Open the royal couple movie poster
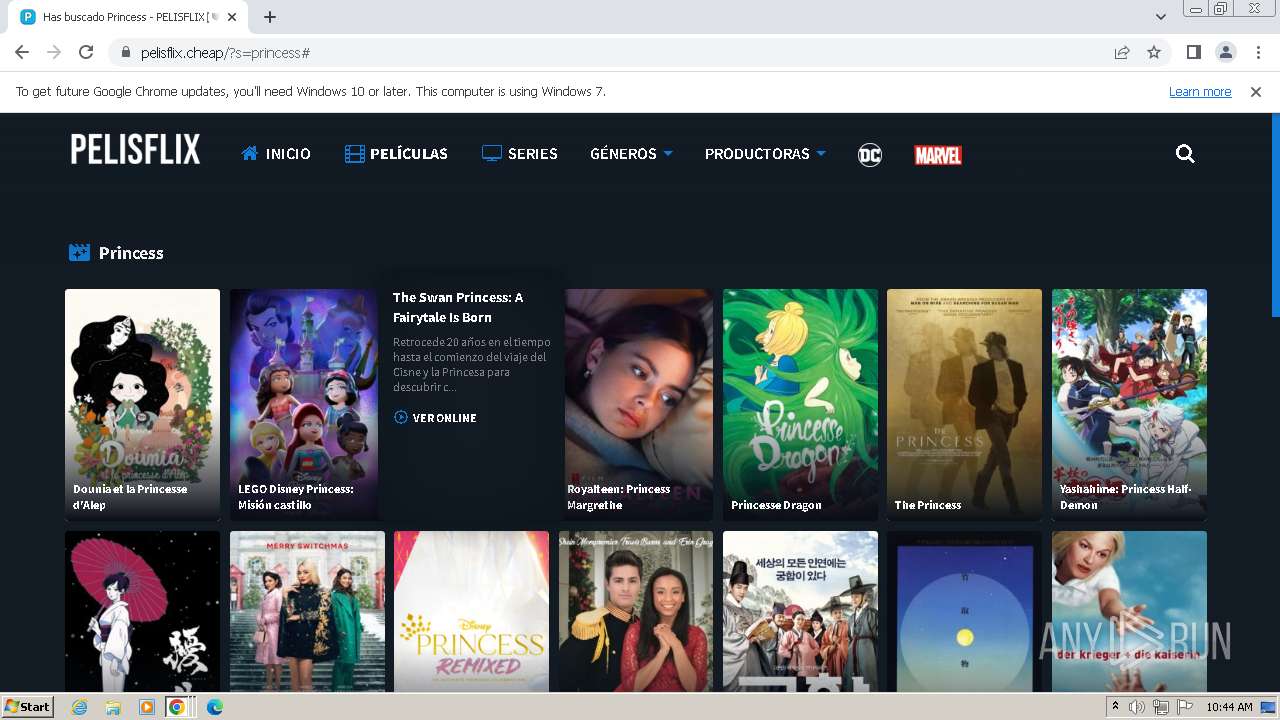1280x720 pixels. (x=636, y=611)
